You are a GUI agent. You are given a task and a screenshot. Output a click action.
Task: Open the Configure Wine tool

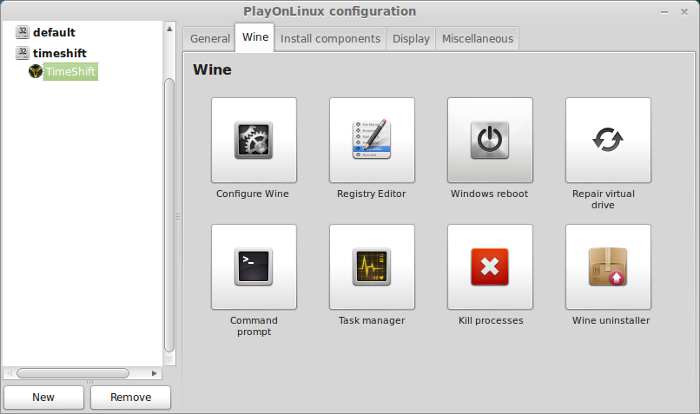pyautogui.click(x=254, y=140)
